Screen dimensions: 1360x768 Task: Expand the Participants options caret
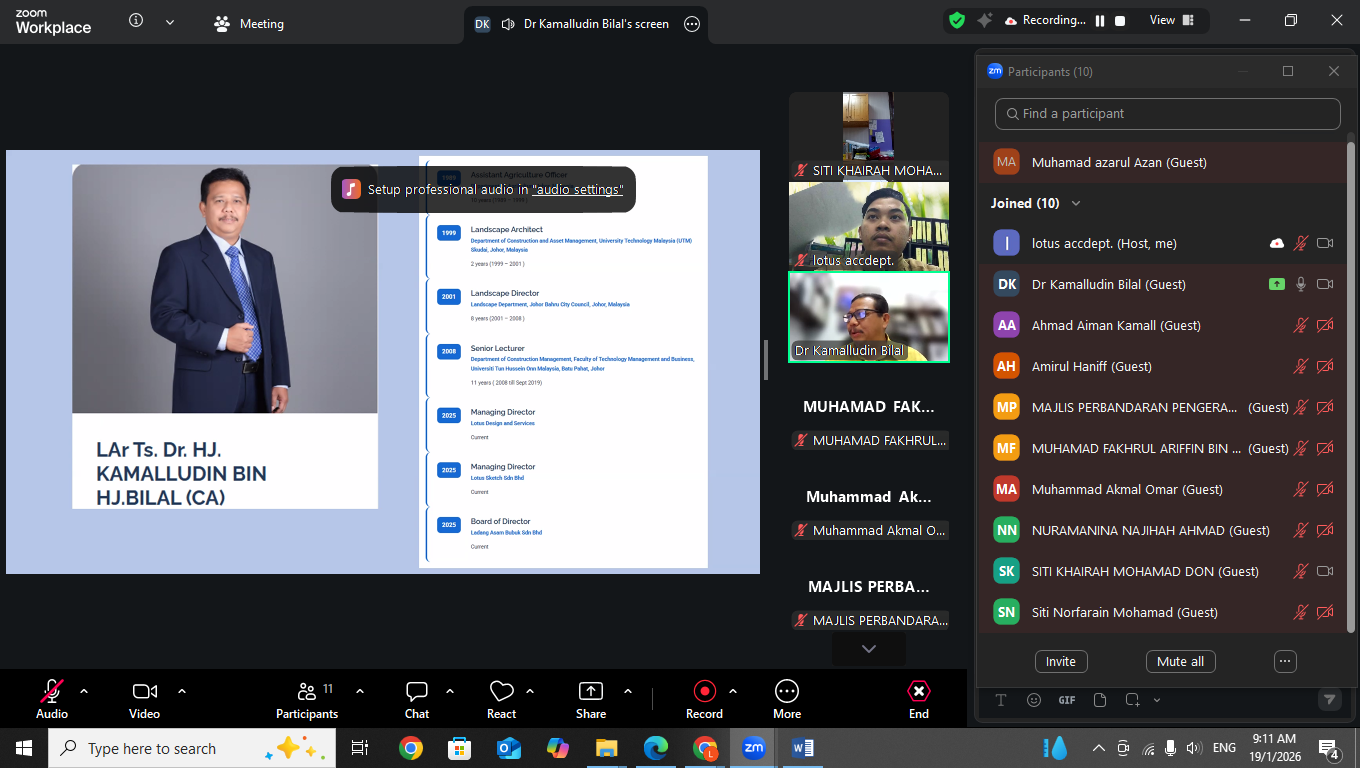[360, 691]
